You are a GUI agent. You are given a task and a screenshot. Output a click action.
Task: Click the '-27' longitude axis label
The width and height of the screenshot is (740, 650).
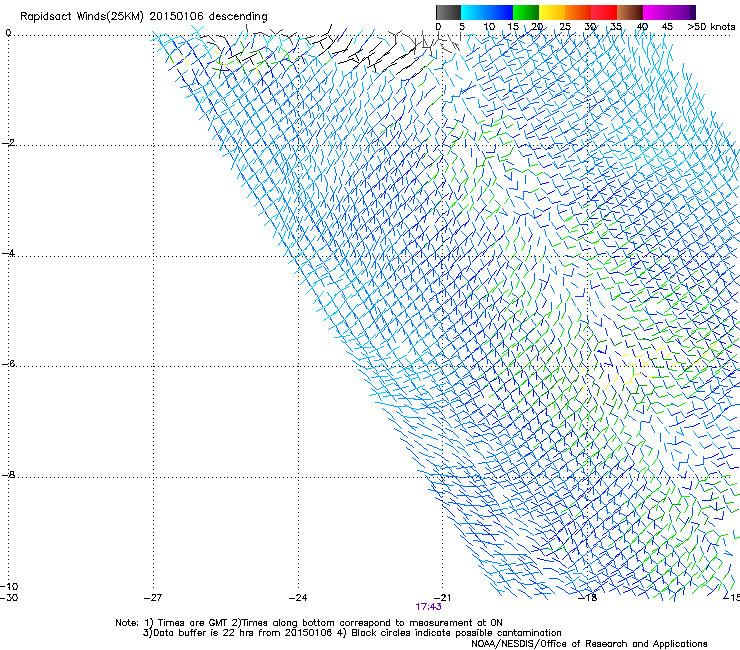tap(153, 598)
